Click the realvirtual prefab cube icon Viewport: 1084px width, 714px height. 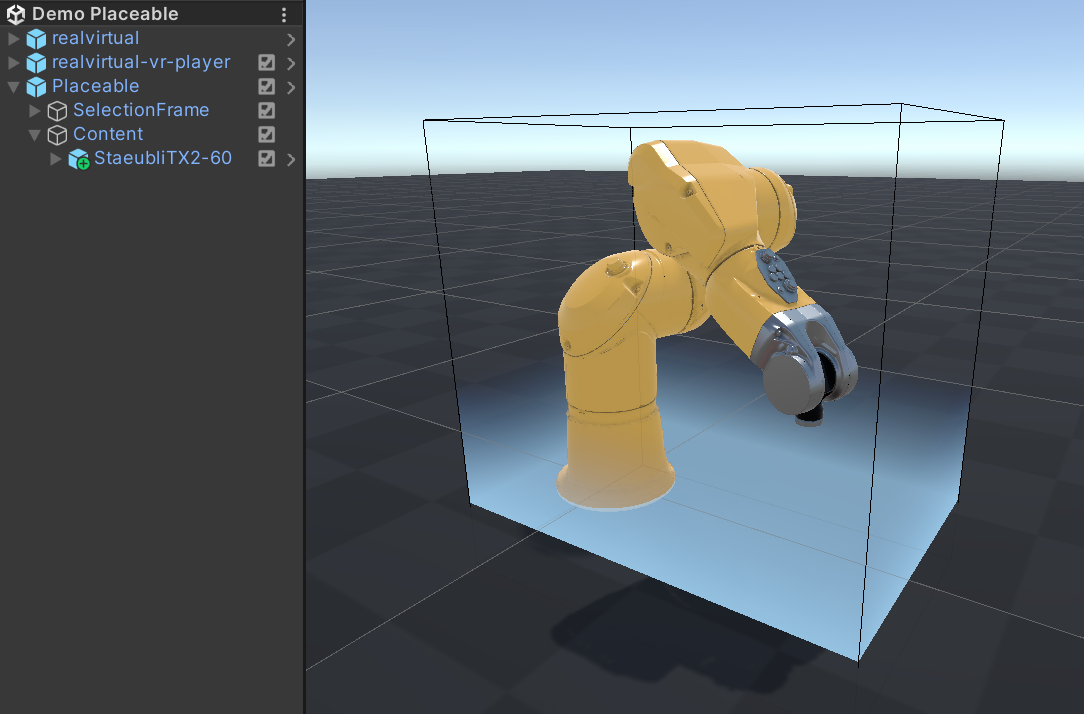(37, 39)
